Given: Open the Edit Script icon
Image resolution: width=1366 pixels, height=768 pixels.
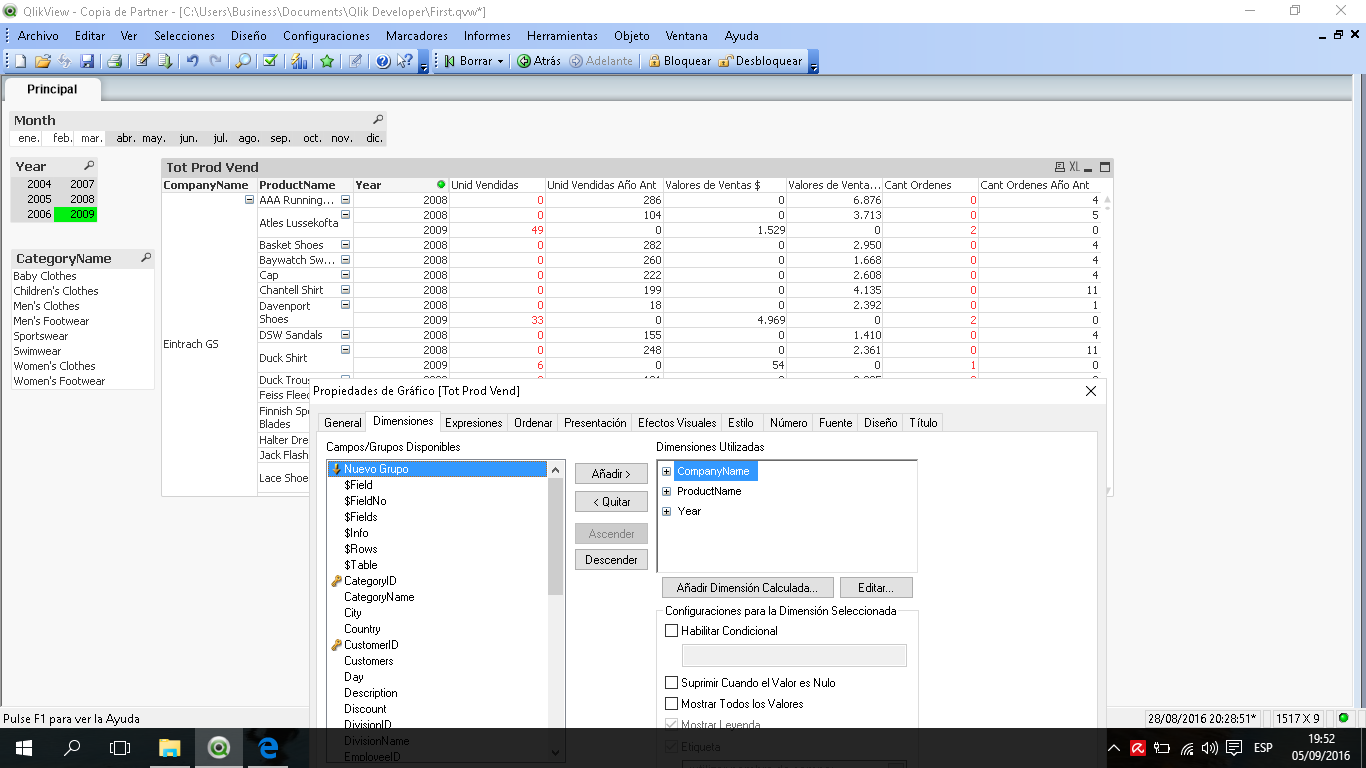Looking at the screenshot, I should tap(142, 62).
